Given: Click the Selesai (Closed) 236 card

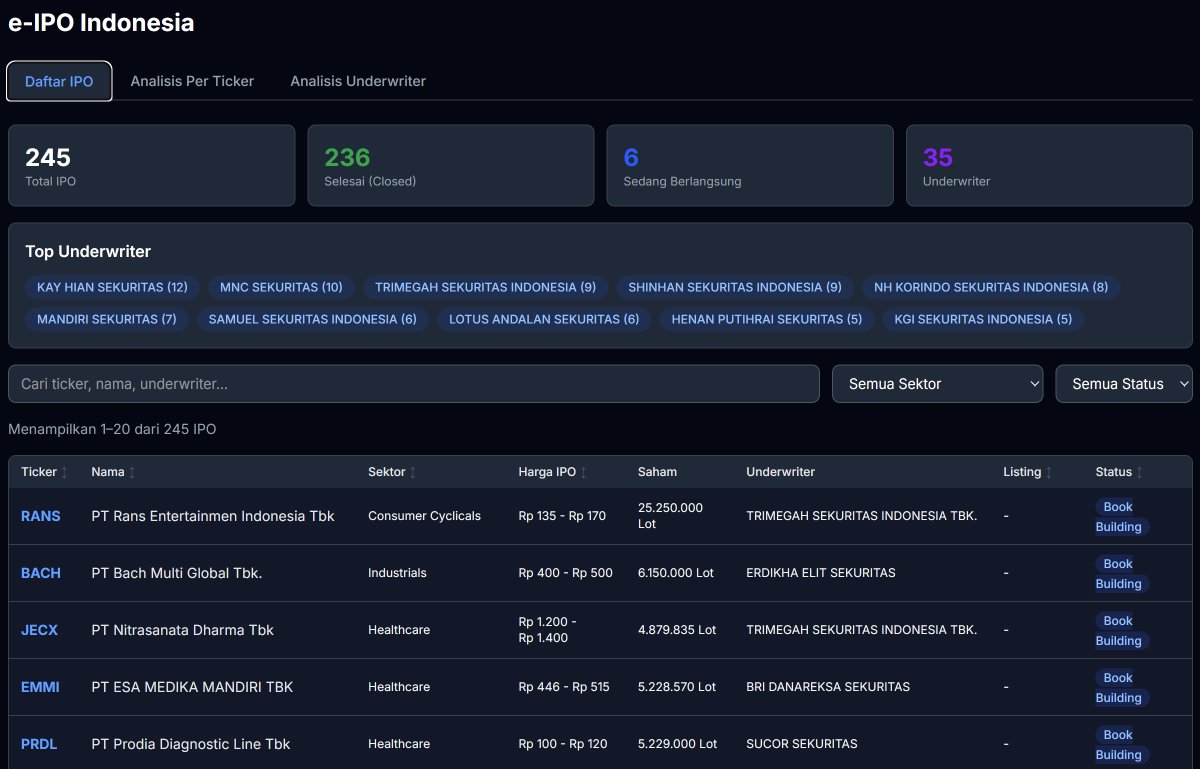Looking at the screenshot, I should 451,166.
